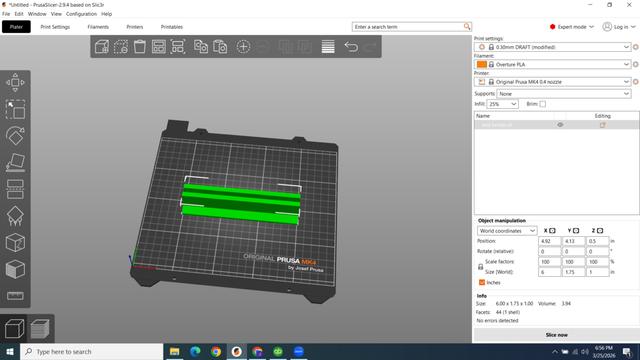Screen dimensions: 640x360
Task: Switch to the 3D editor view cube
Action: (14, 329)
